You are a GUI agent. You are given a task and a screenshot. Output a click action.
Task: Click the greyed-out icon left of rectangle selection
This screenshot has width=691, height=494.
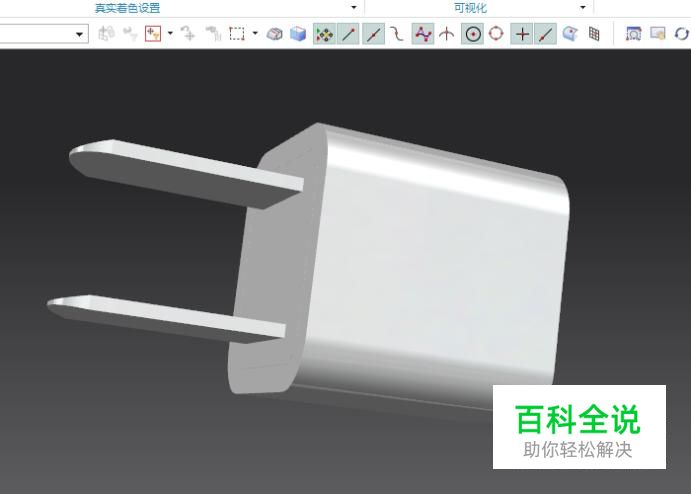213,33
